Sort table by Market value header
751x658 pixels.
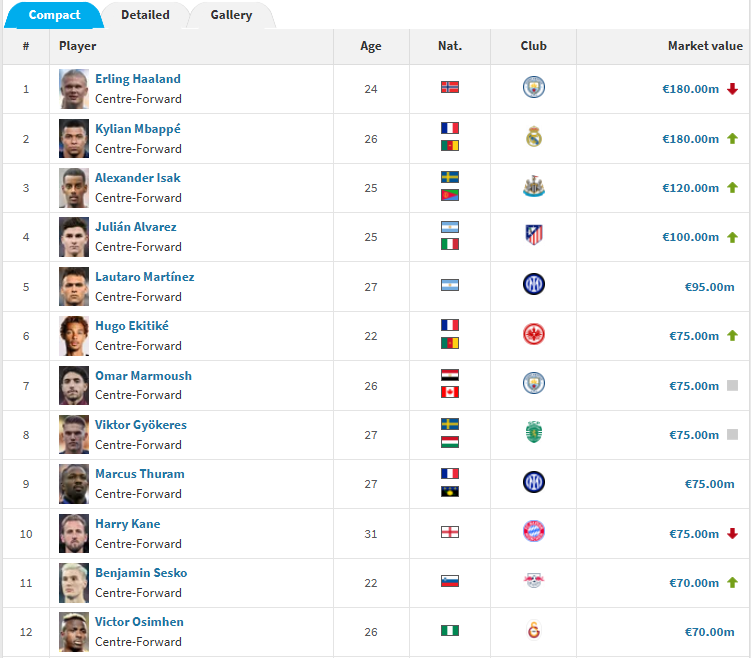(705, 46)
